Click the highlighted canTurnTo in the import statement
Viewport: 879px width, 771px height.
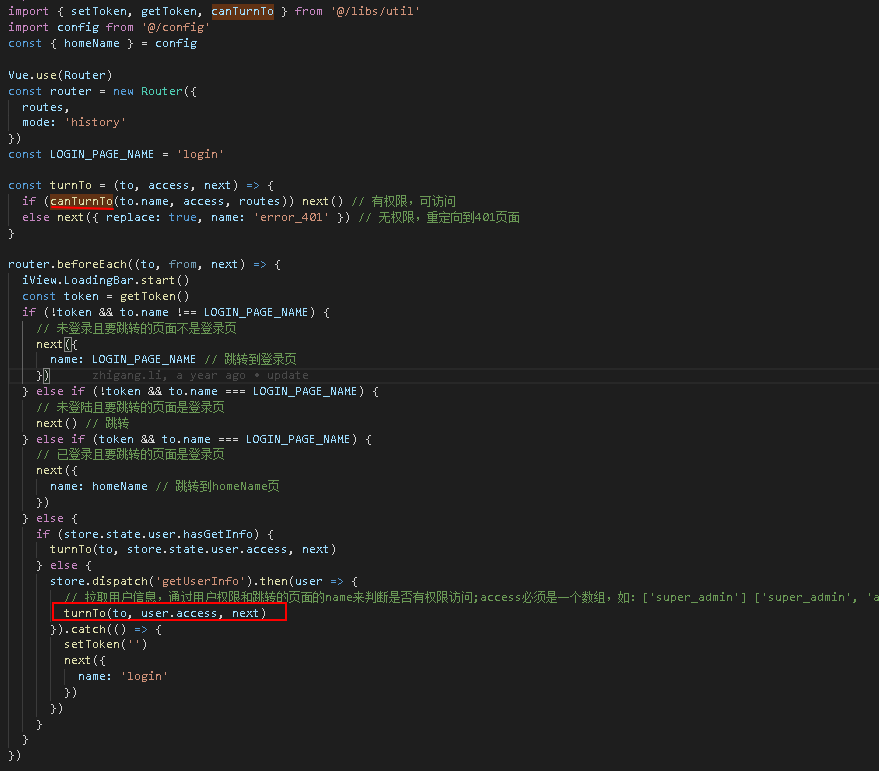coord(243,11)
